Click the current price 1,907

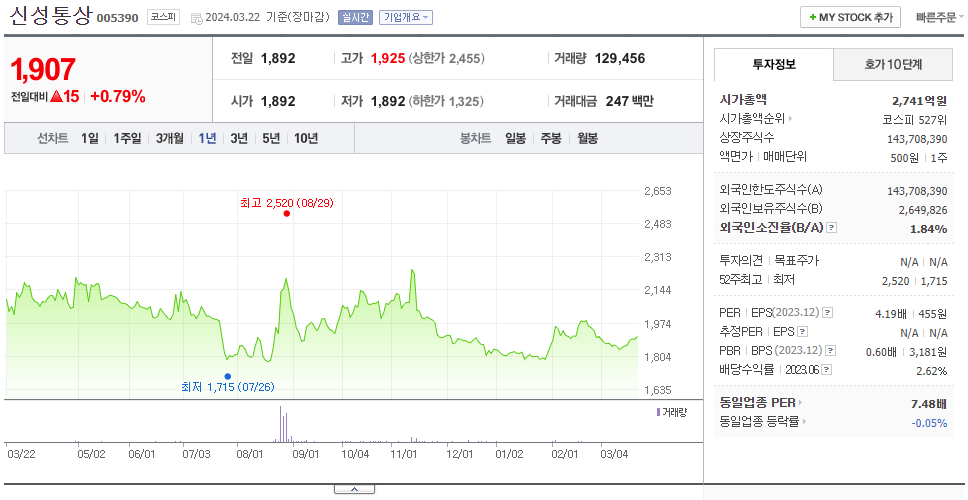pos(43,70)
